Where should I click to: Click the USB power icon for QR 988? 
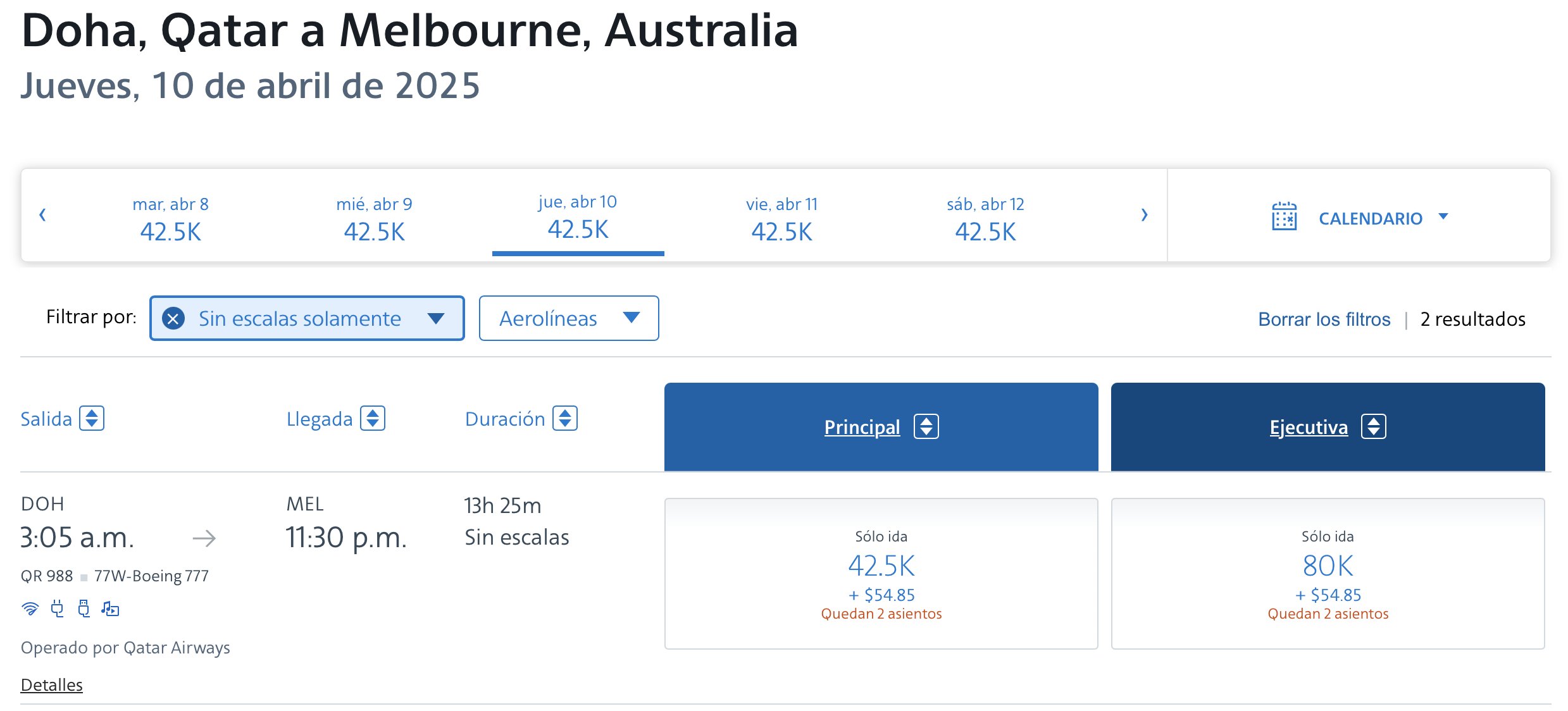coord(84,609)
